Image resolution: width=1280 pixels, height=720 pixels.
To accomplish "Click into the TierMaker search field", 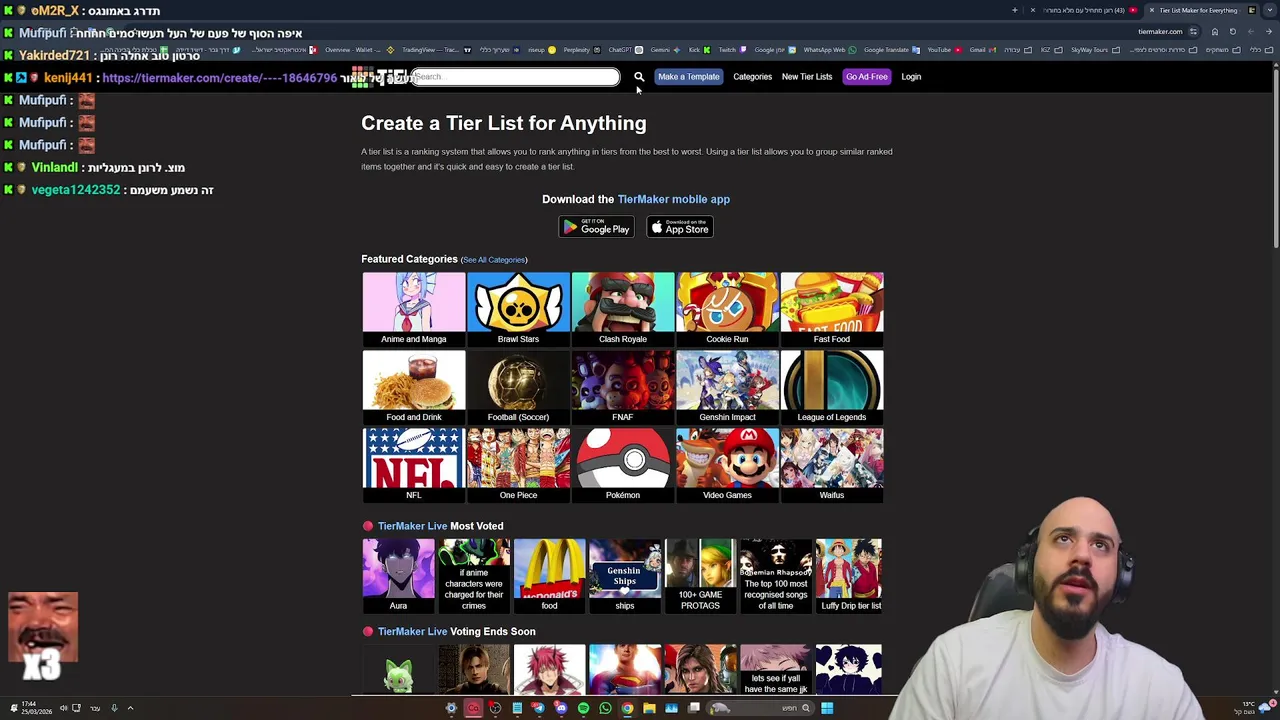I will click(516, 77).
